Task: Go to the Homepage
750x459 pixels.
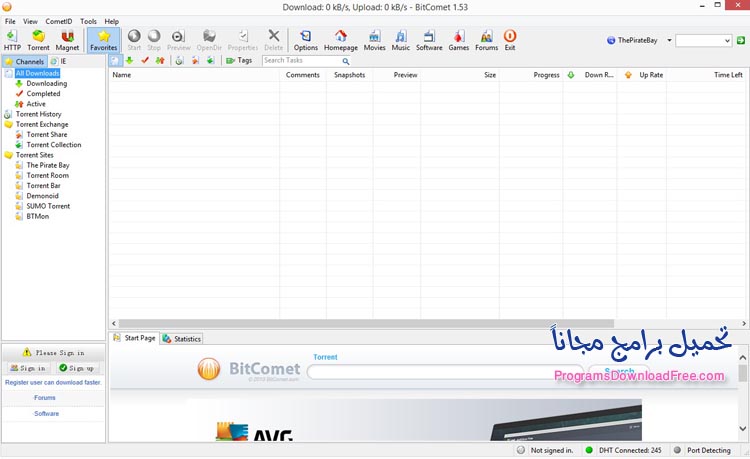Action: 341,40
